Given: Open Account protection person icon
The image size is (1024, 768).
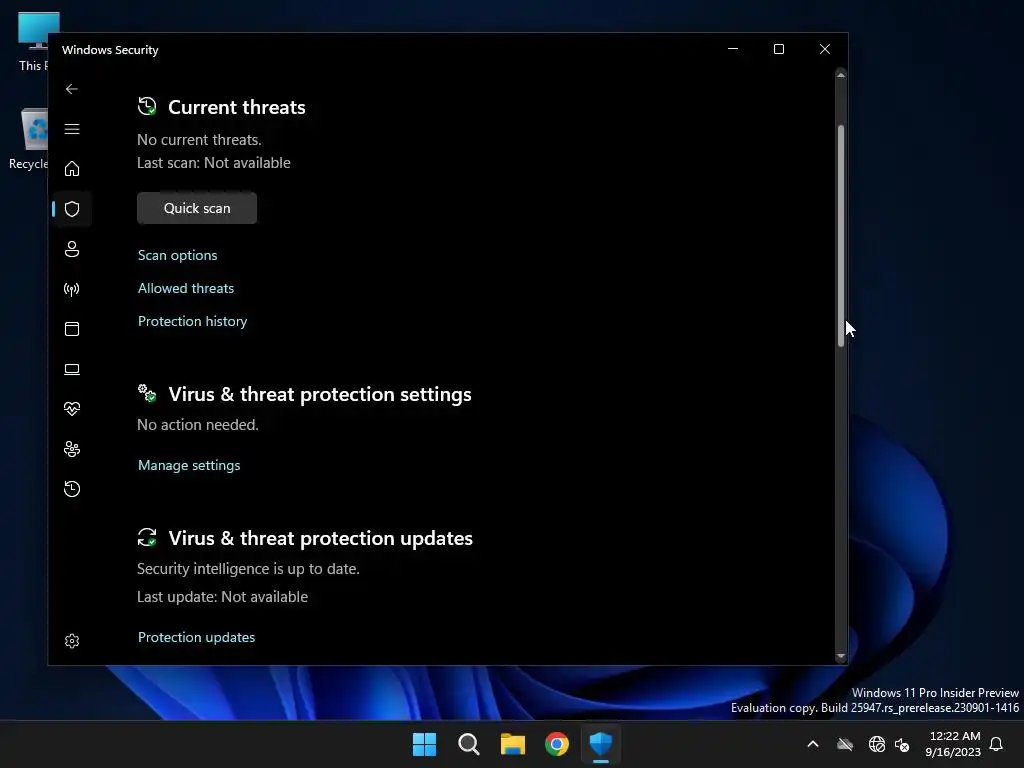Looking at the screenshot, I should click(x=72, y=249).
